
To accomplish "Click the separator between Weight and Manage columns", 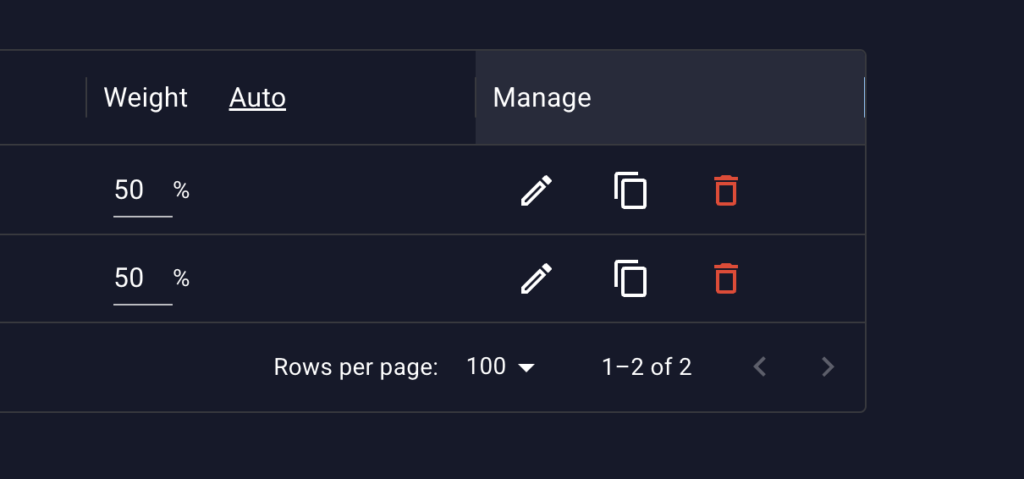I will point(475,97).
